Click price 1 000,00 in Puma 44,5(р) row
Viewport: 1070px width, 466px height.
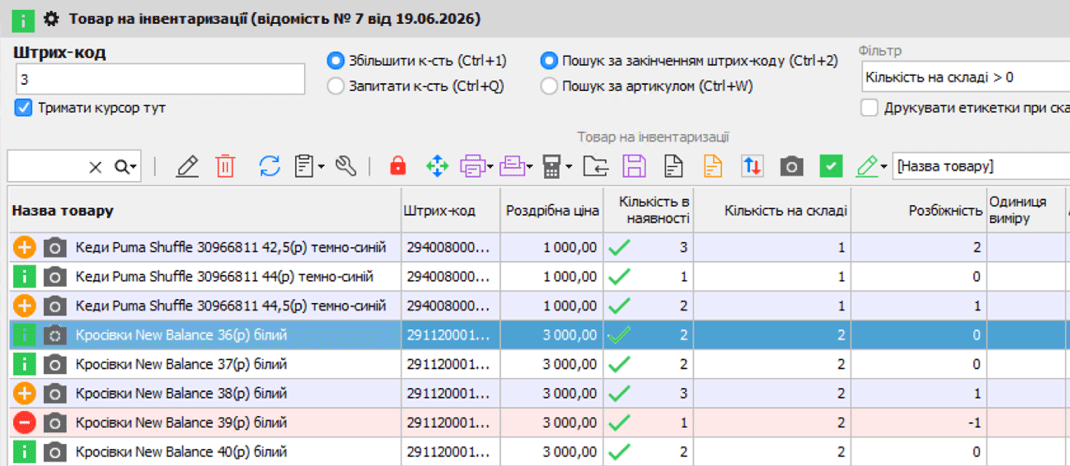(552, 306)
